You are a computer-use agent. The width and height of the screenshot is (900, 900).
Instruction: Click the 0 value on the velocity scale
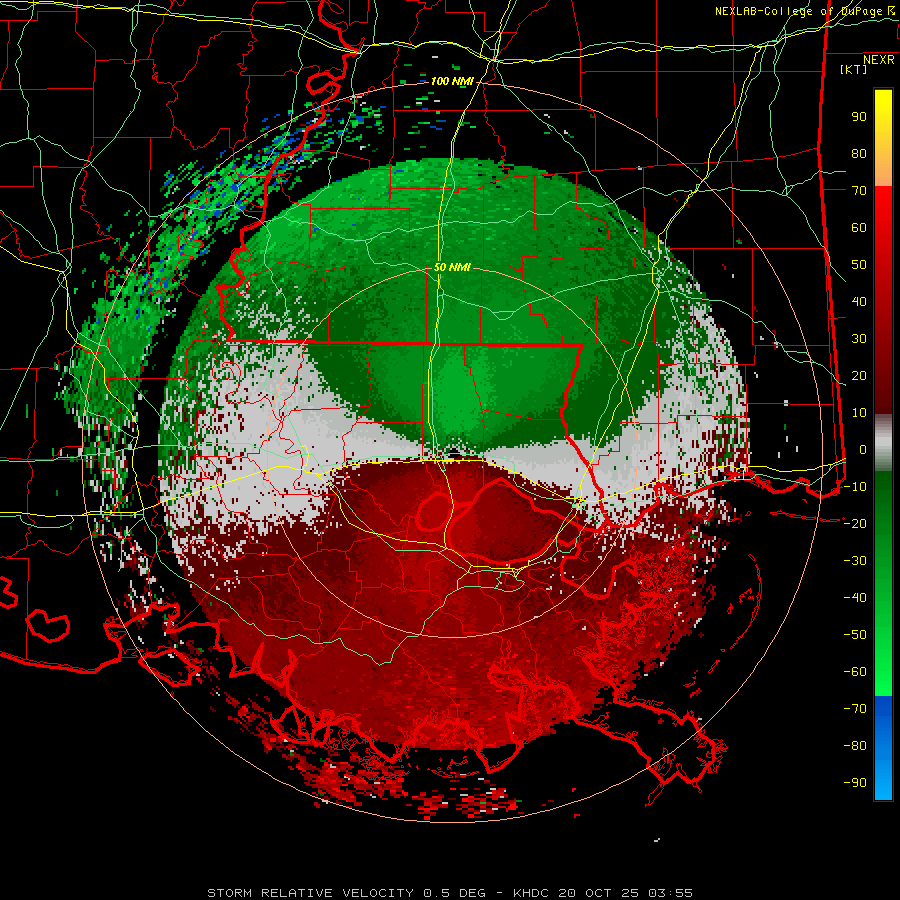click(863, 450)
